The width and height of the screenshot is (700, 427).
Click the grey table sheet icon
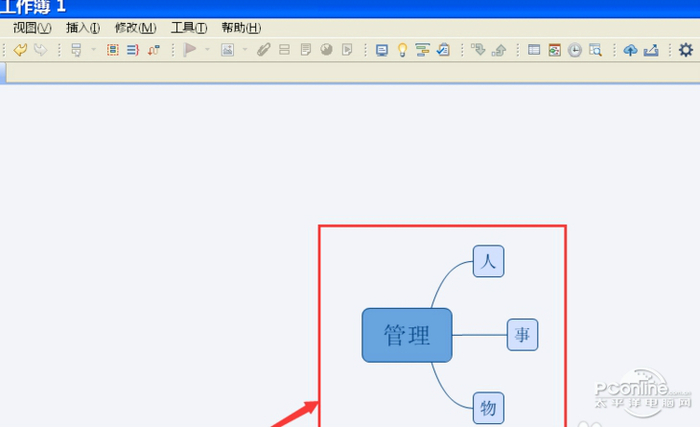[x=534, y=50]
